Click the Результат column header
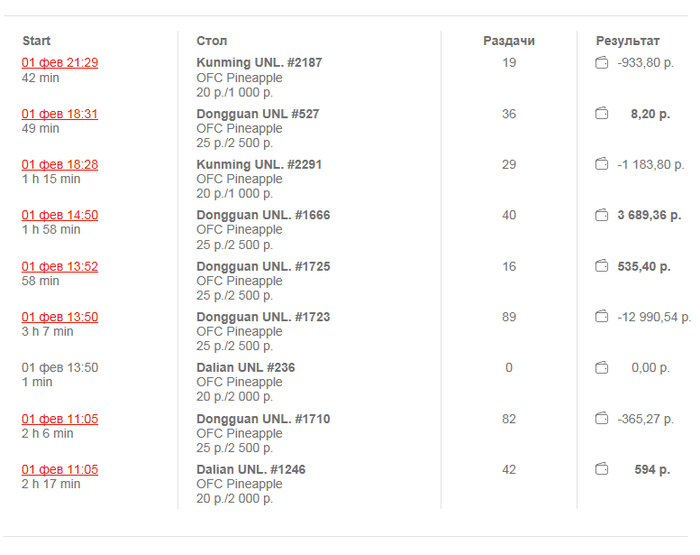700x555 pixels. [628, 41]
